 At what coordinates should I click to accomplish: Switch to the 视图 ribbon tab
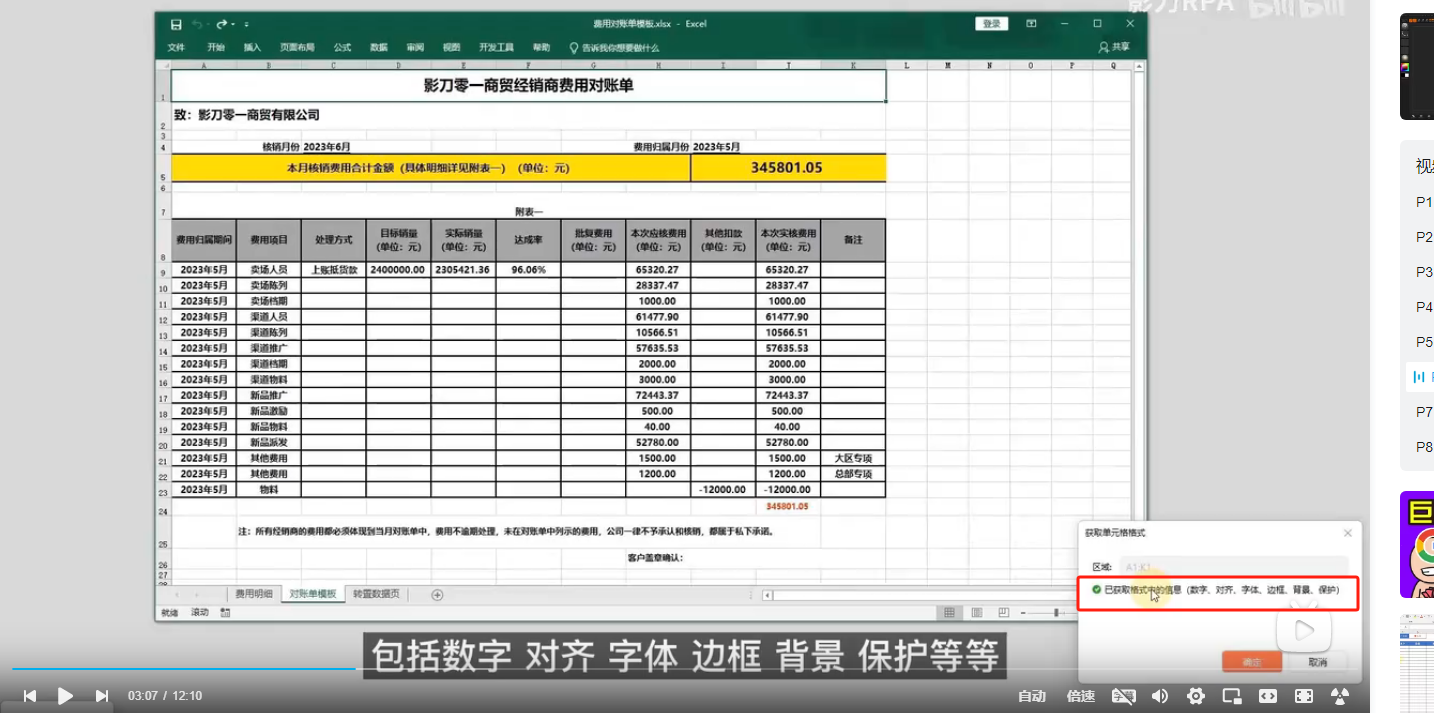(452, 47)
